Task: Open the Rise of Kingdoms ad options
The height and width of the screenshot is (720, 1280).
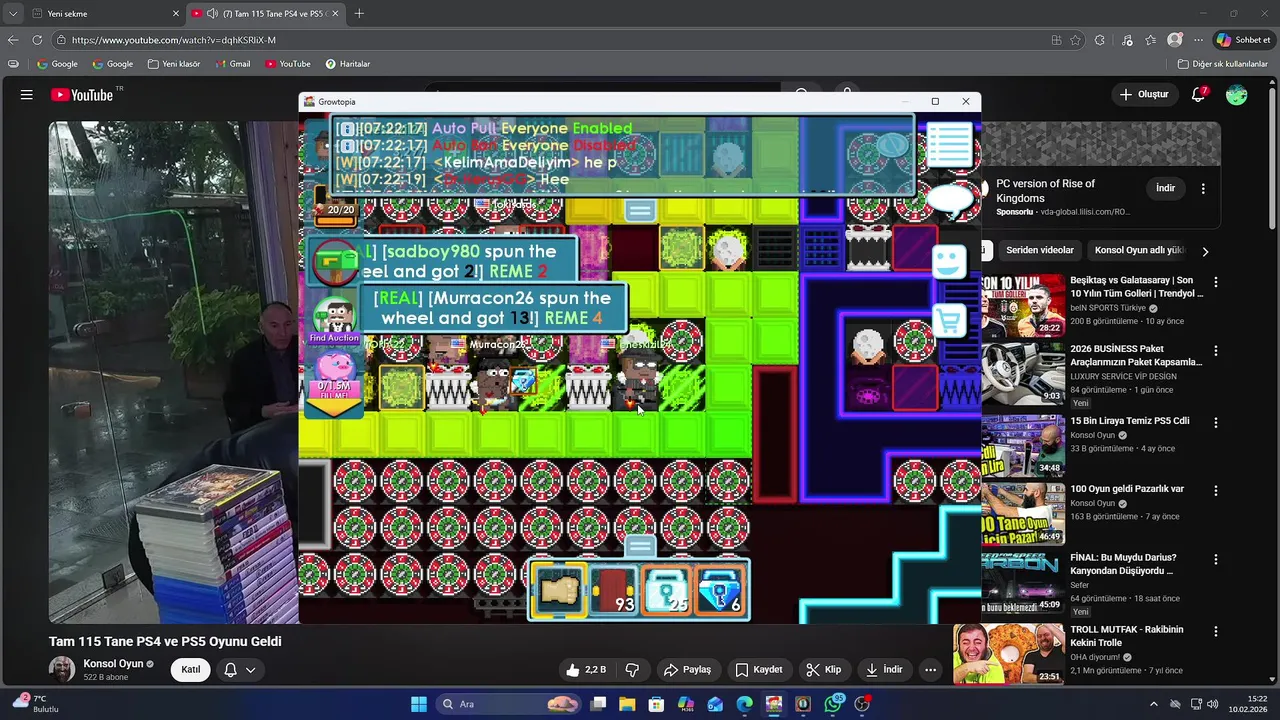Action: pos(1203,188)
